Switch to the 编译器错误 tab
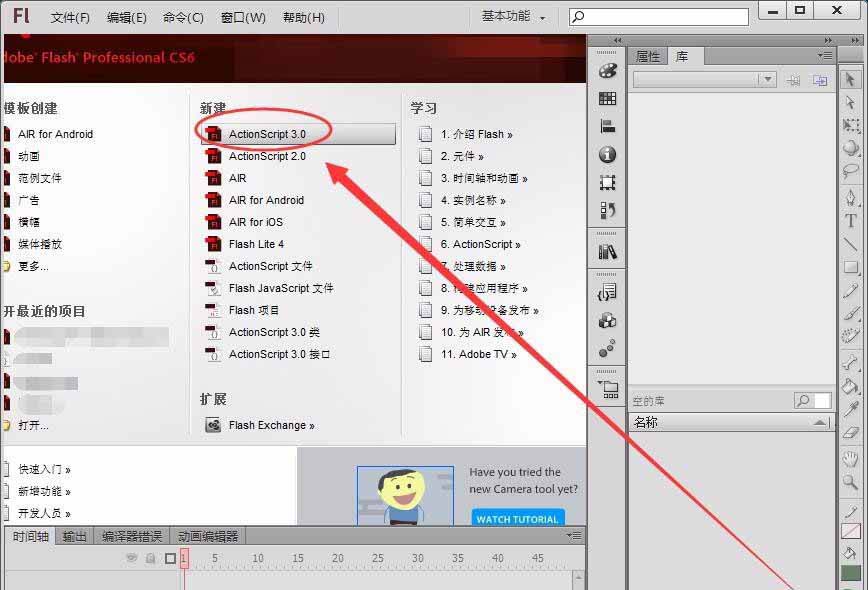This screenshot has height=590, width=868. pos(132,536)
